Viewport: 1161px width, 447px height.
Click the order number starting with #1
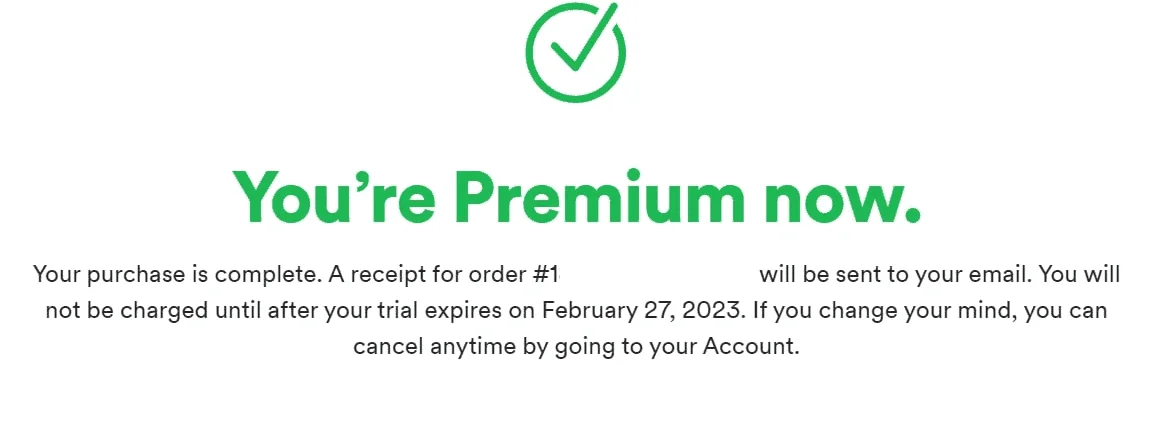(x=544, y=275)
